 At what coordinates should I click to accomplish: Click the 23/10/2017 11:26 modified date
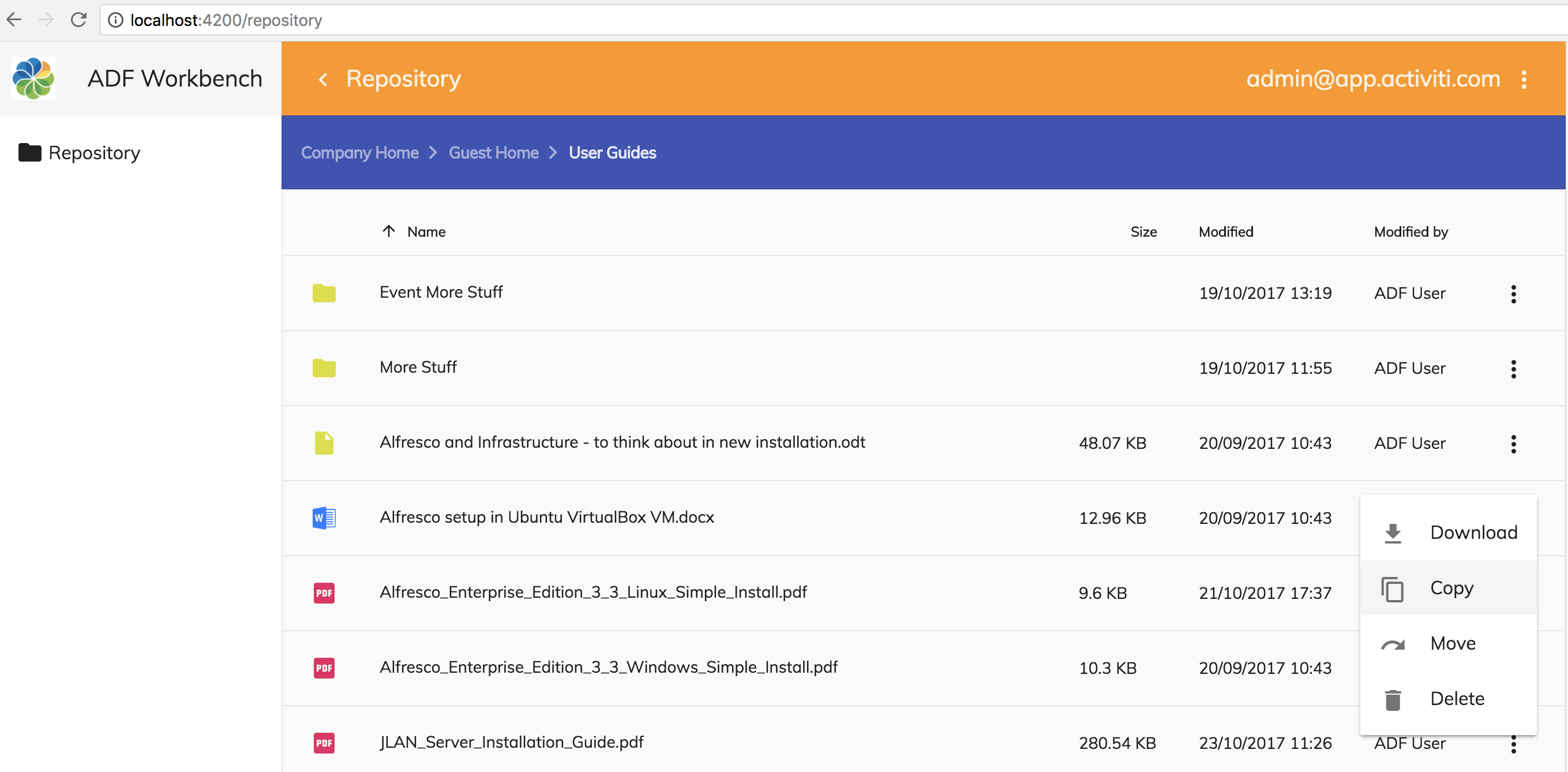point(1266,742)
